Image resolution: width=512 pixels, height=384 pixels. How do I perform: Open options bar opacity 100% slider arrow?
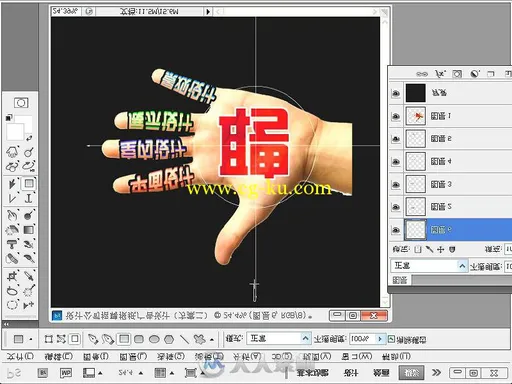(380, 339)
